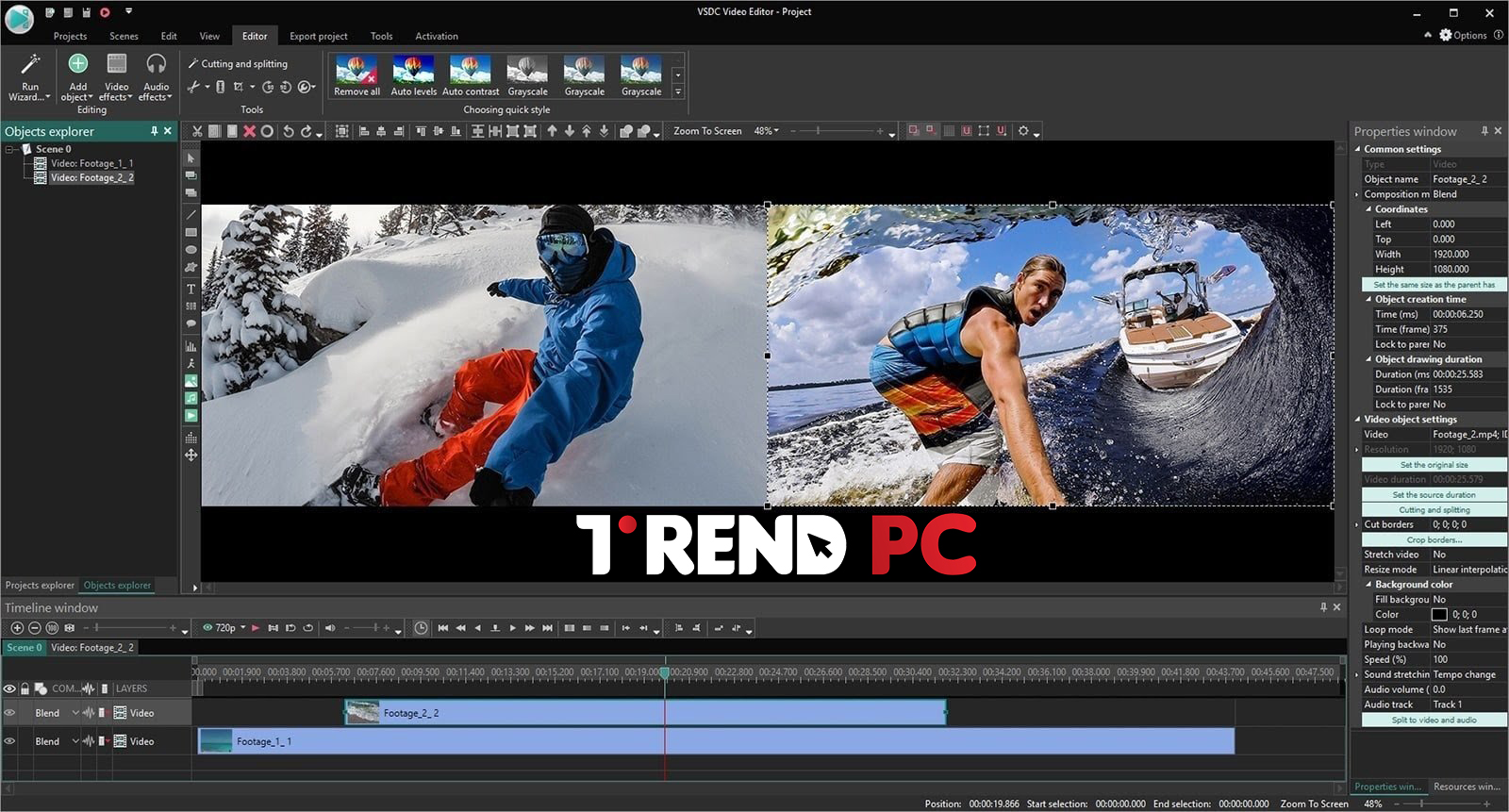This screenshot has width=1509, height=812.
Task: Open the Add object menu
Action: [77, 76]
